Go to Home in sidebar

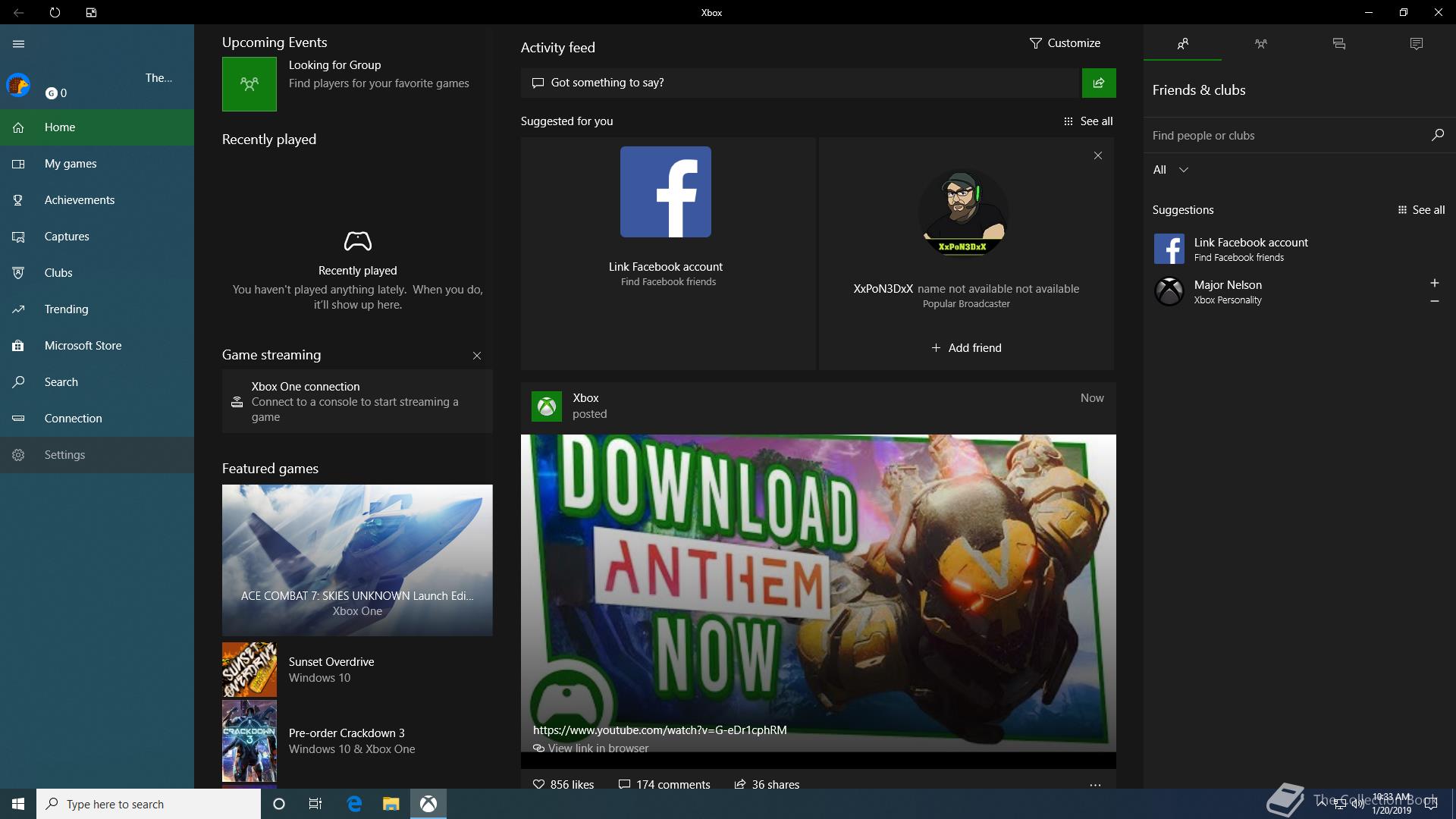pyautogui.click(x=97, y=127)
